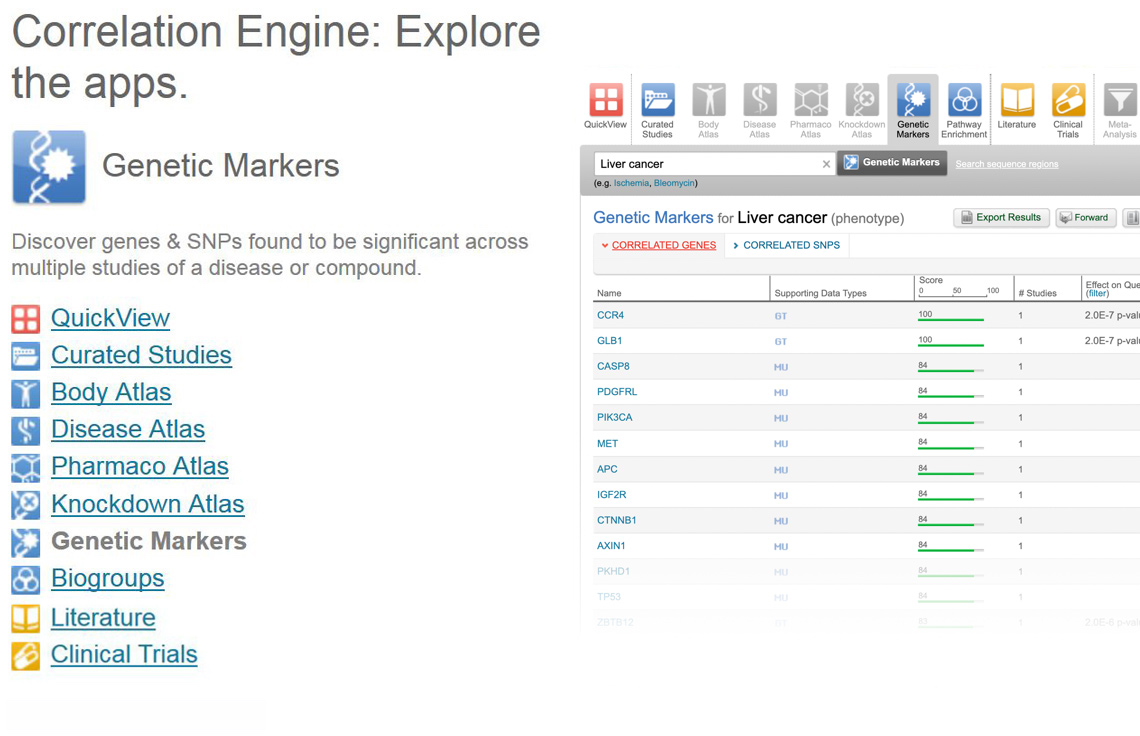
Task: Open the Clinical Trials toolbar icon
Action: coord(1068,101)
